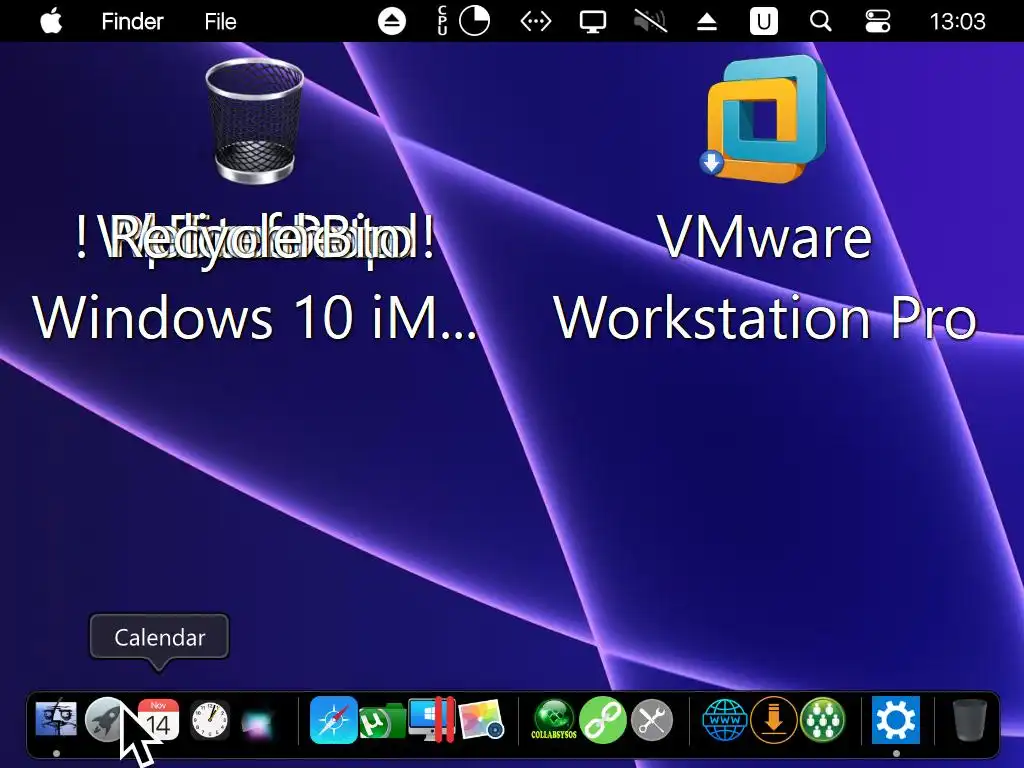Open Calendar icon showing Nov 14
The image size is (1024, 768).
tap(159, 720)
